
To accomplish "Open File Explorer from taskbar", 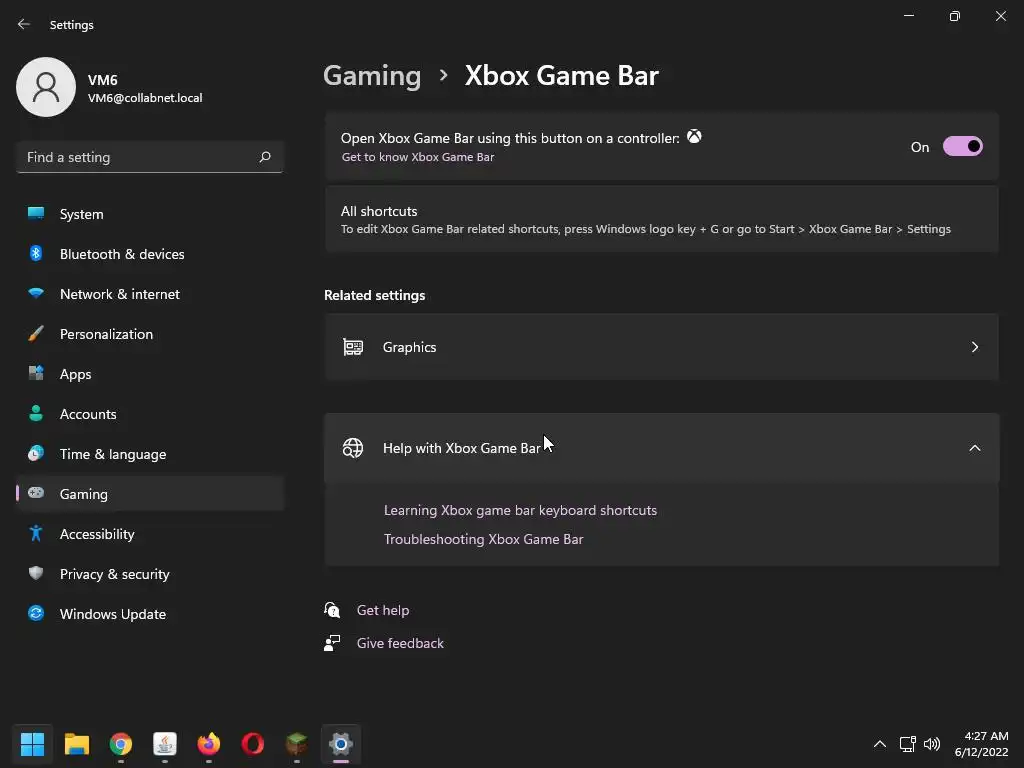I will click(x=76, y=743).
